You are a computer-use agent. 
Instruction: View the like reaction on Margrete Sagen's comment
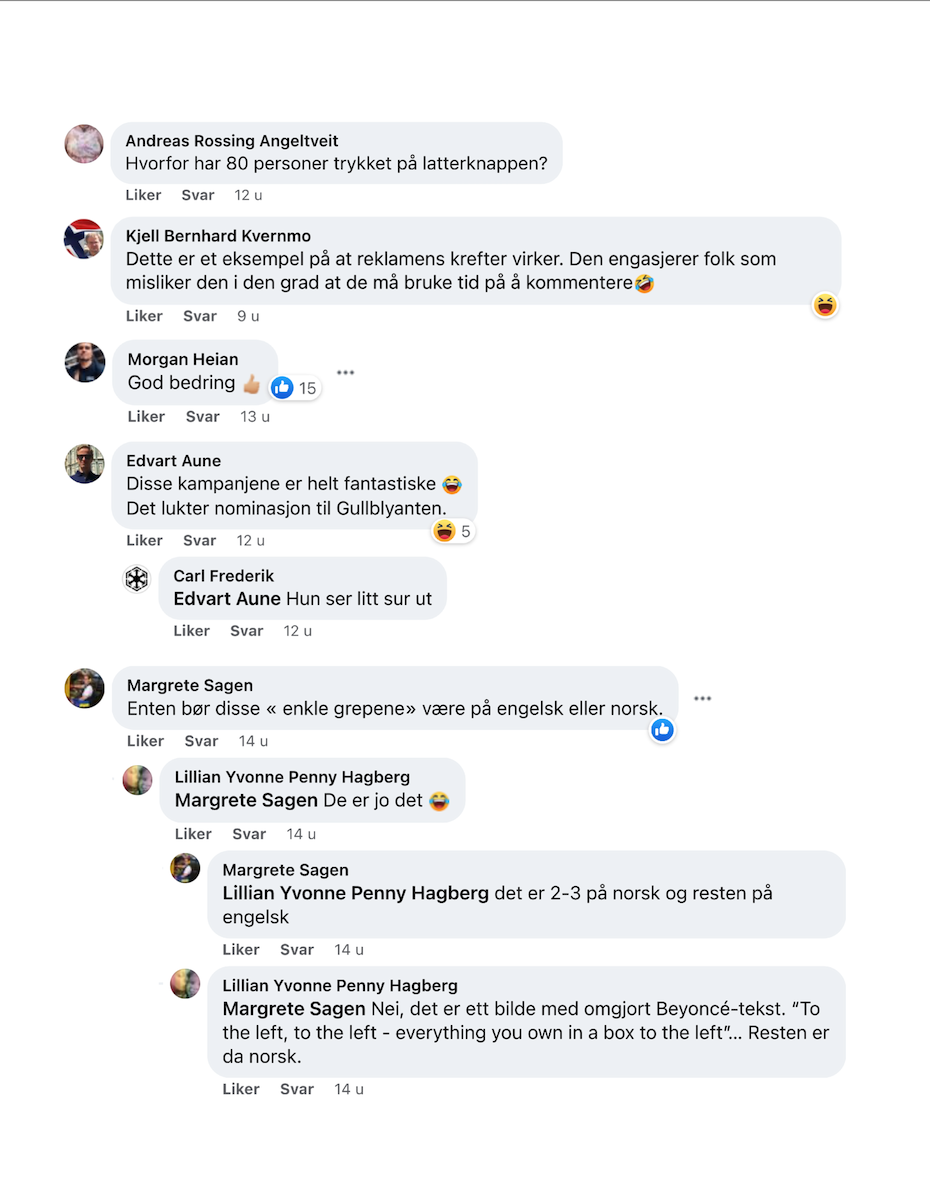point(662,731)
